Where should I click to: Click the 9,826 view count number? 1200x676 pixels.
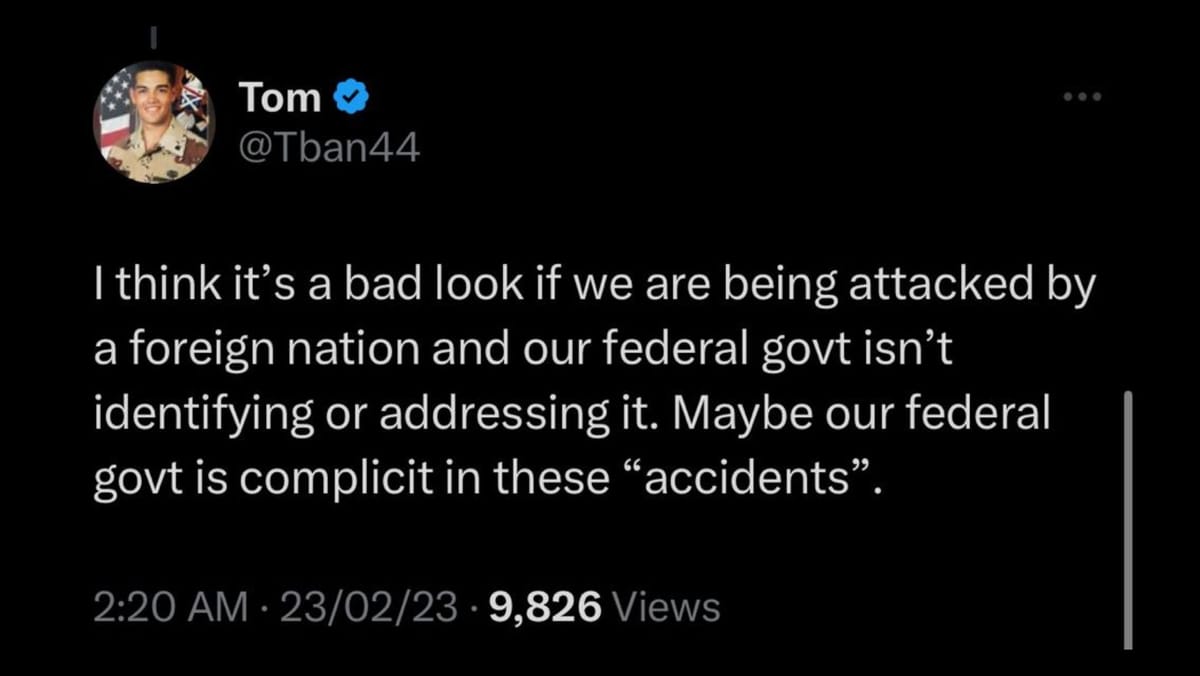pyautogui.click(x=545, y=607)
